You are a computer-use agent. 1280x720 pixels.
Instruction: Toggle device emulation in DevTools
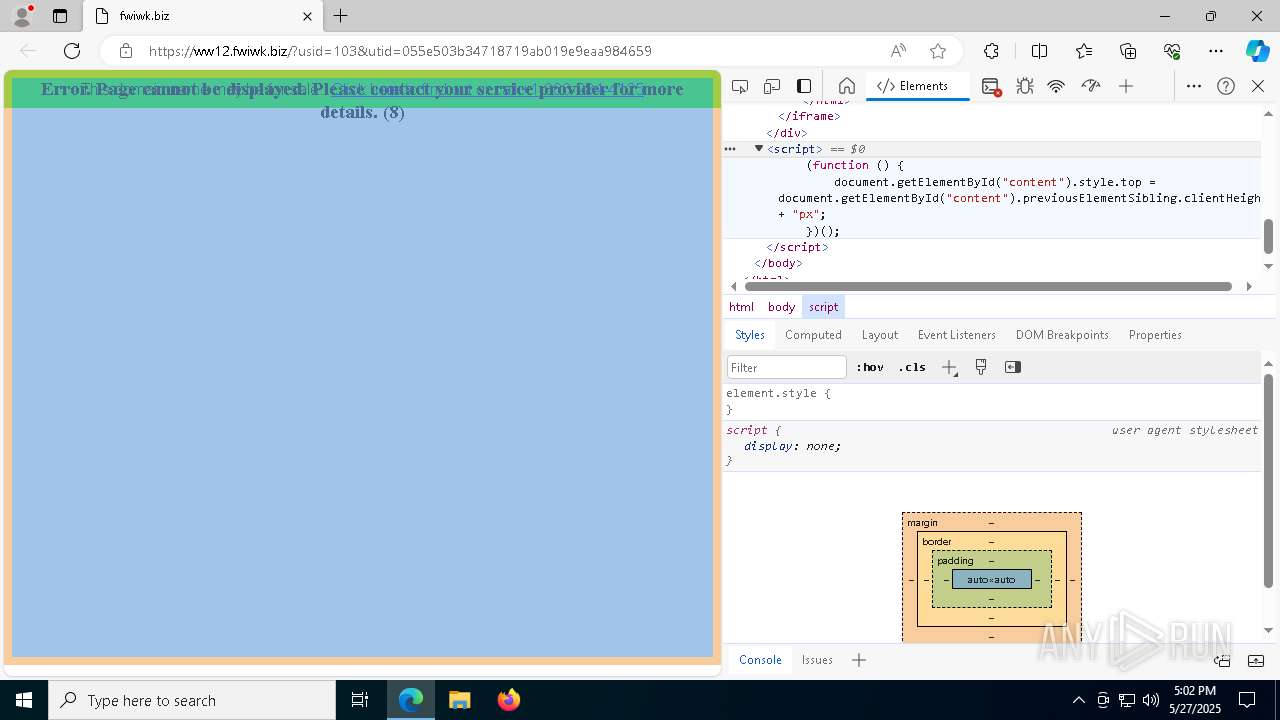point(772,86)
